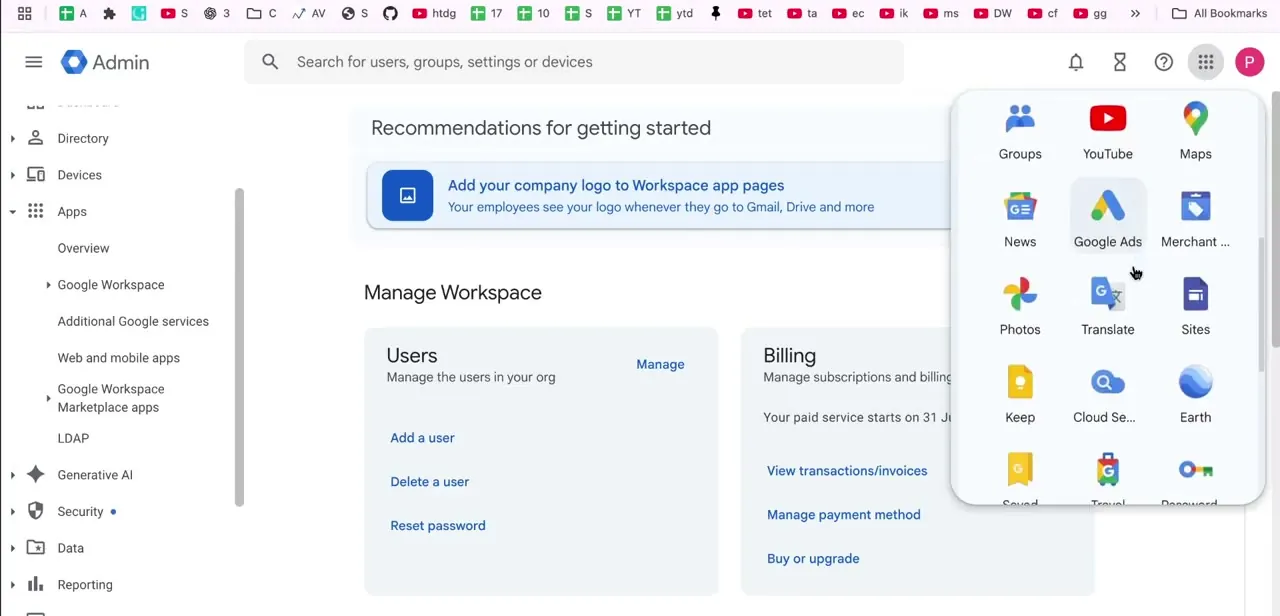Toggle the main menu hamburger icon
1280x616 pixels.
[34, 62]
